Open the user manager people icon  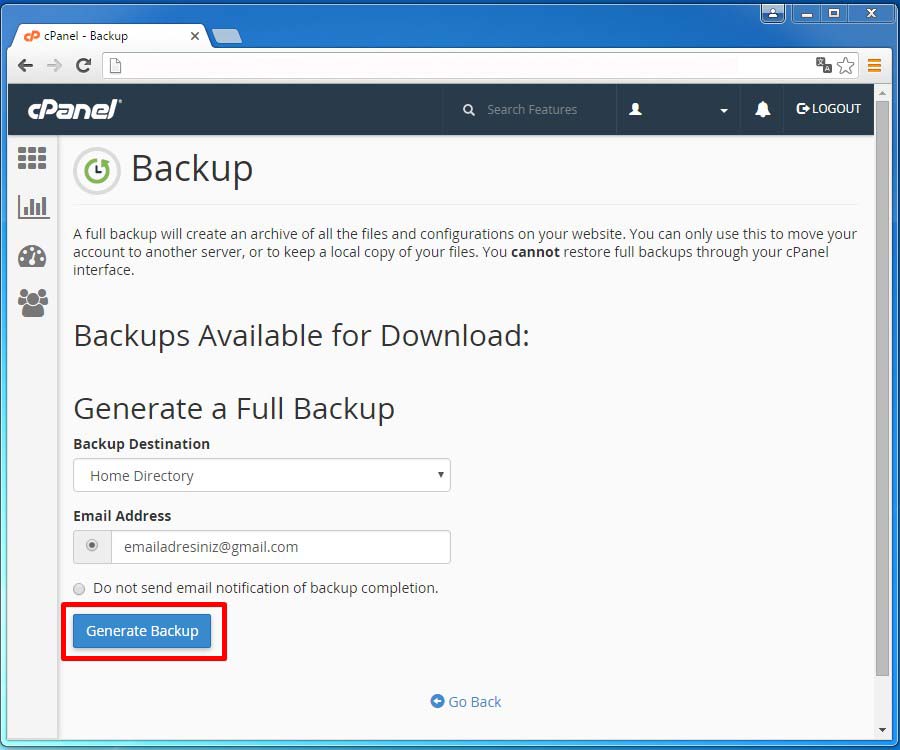(x=32, y=302)
